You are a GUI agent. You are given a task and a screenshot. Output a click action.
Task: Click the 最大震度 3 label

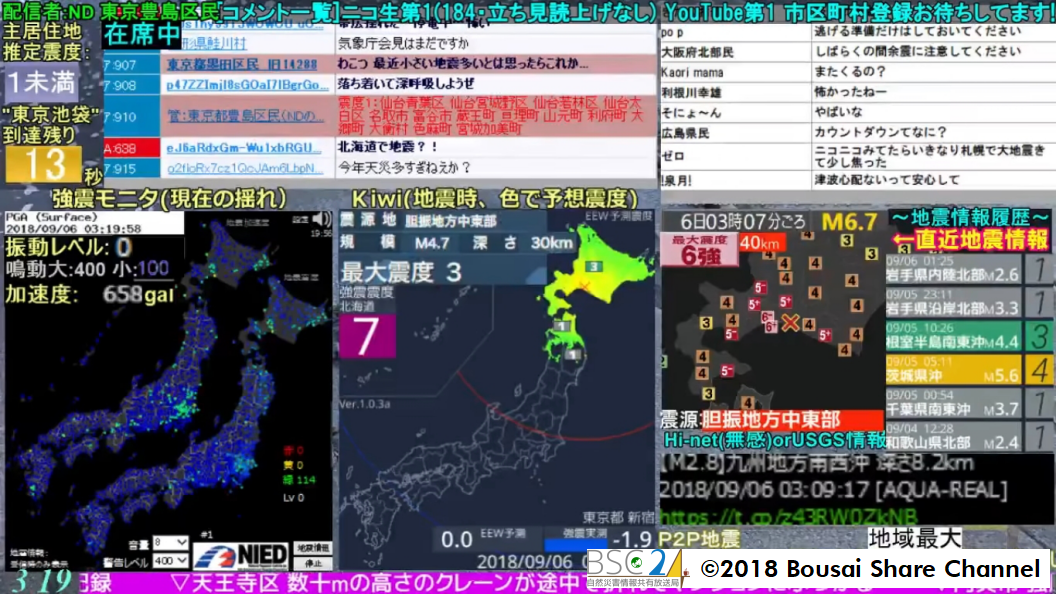pyautogui.click(x=401, y=272)
